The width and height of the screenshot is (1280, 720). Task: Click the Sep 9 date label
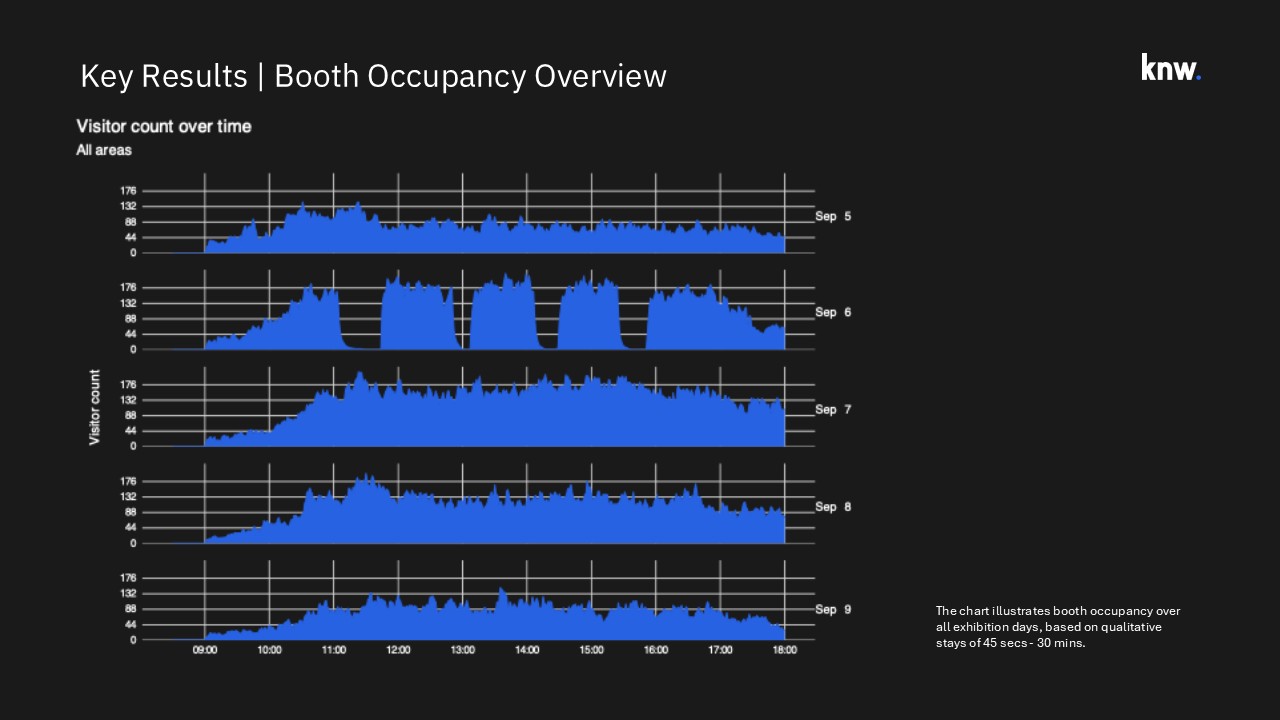point(832,609)
